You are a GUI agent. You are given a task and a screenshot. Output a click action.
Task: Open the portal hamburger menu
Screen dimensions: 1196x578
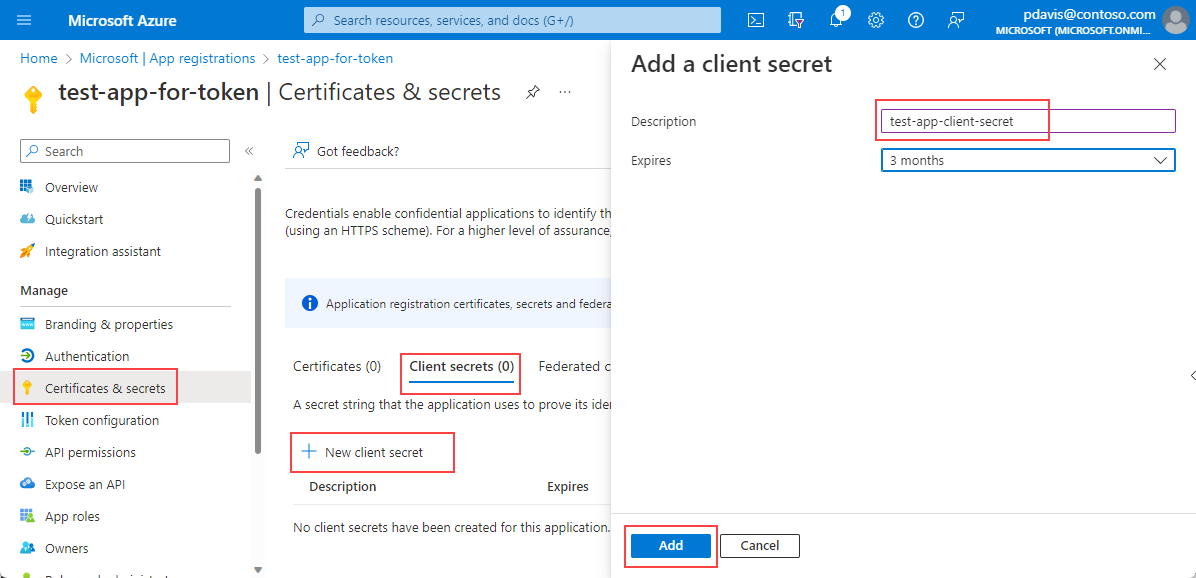point(25,20)
